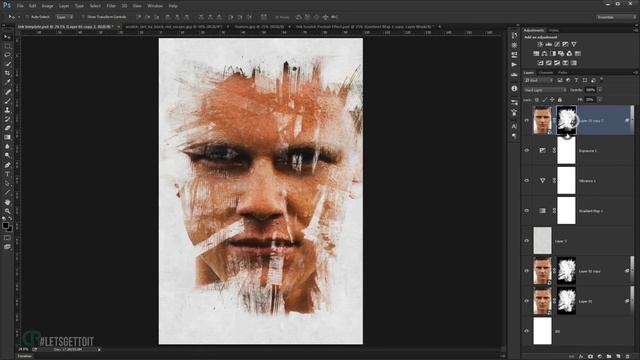The height and width of the screenshot is (360, 640).
Task: Click the foreground color swatch
Action: pyautogui.click(x=5, y=225)
